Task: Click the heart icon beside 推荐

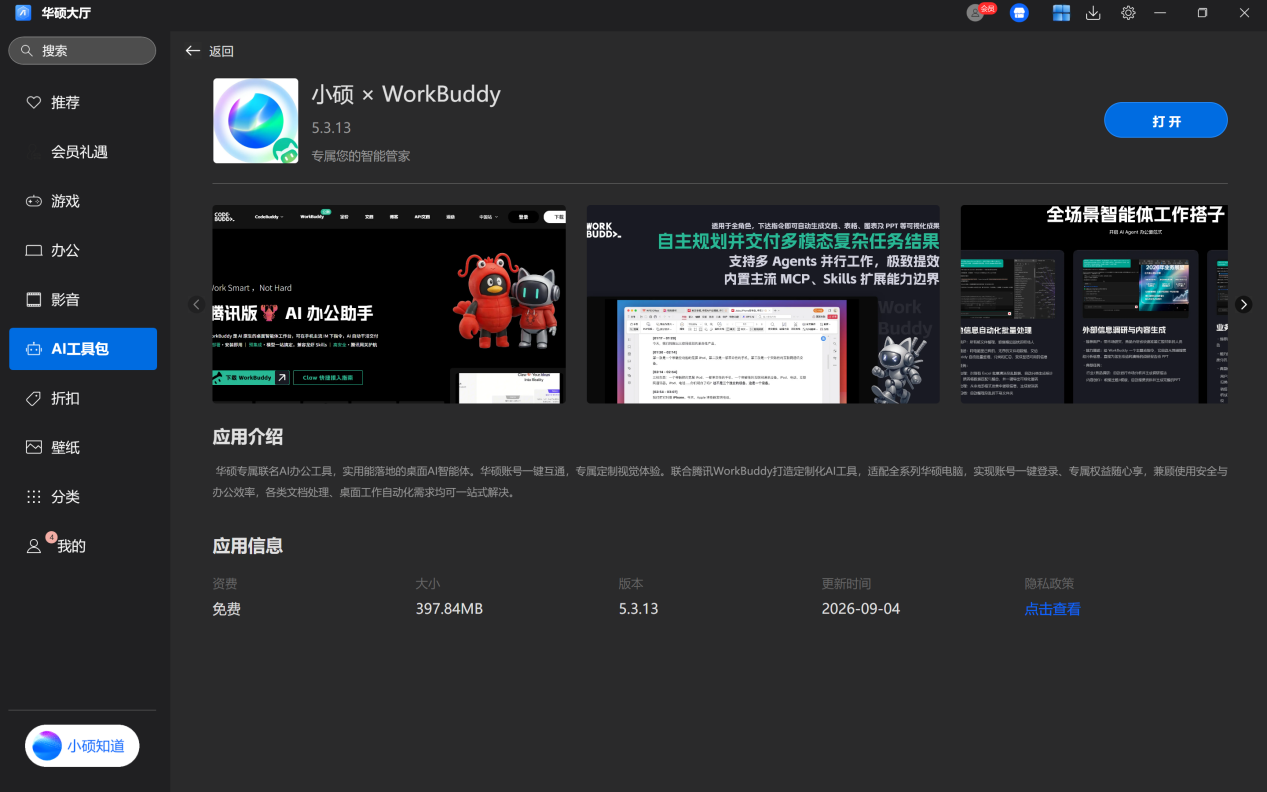Action: [33, 102]
